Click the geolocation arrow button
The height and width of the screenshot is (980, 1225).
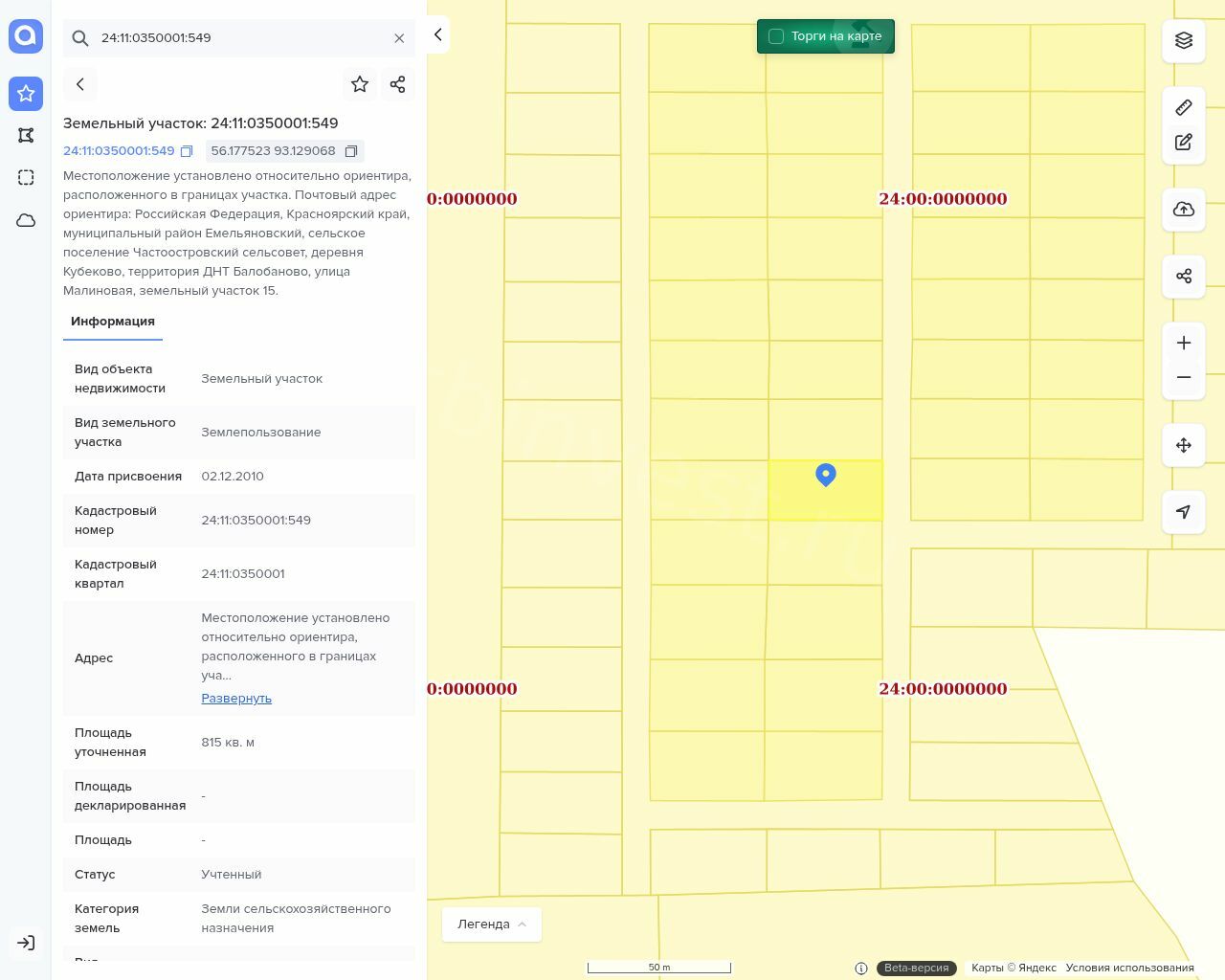1184,512
